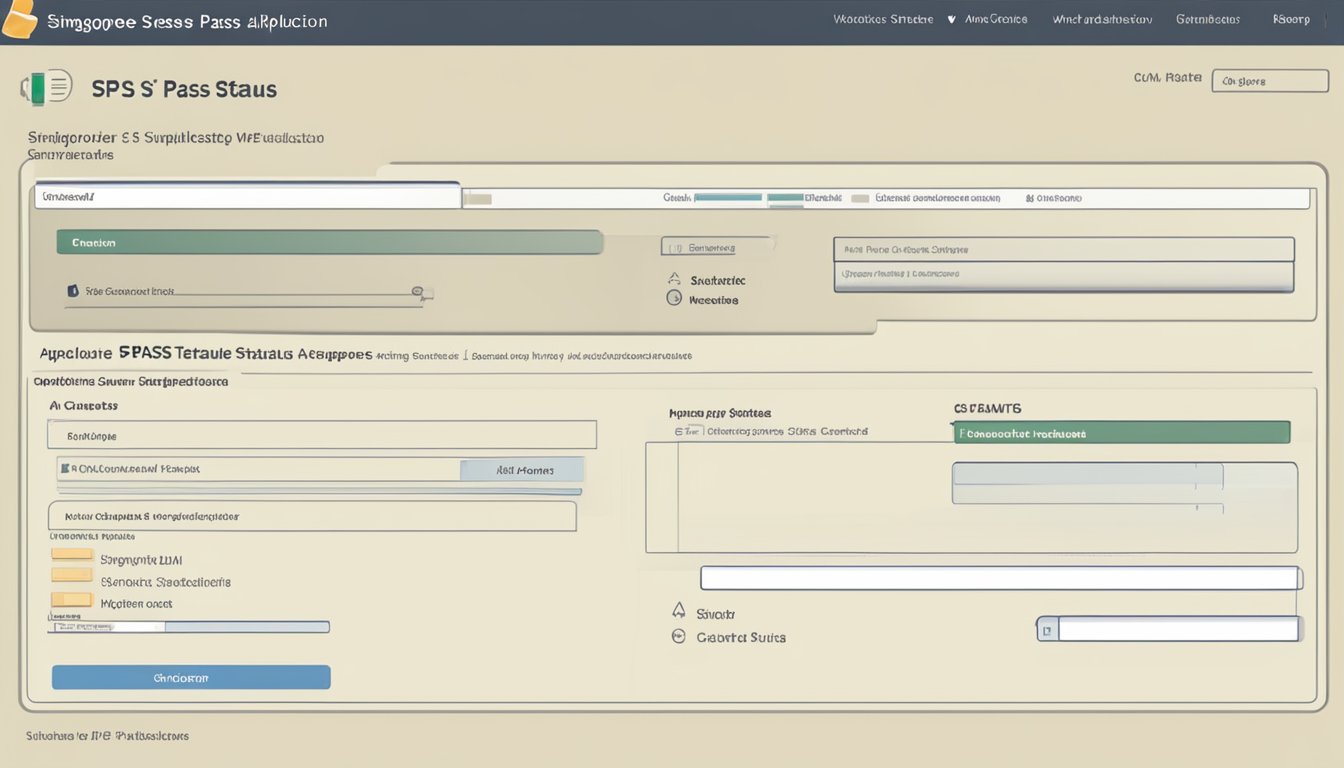Click orange swatch beside 'Sargngmte LUAI'
This screenshot has width=1344, height=768.
tap(72, 554)
